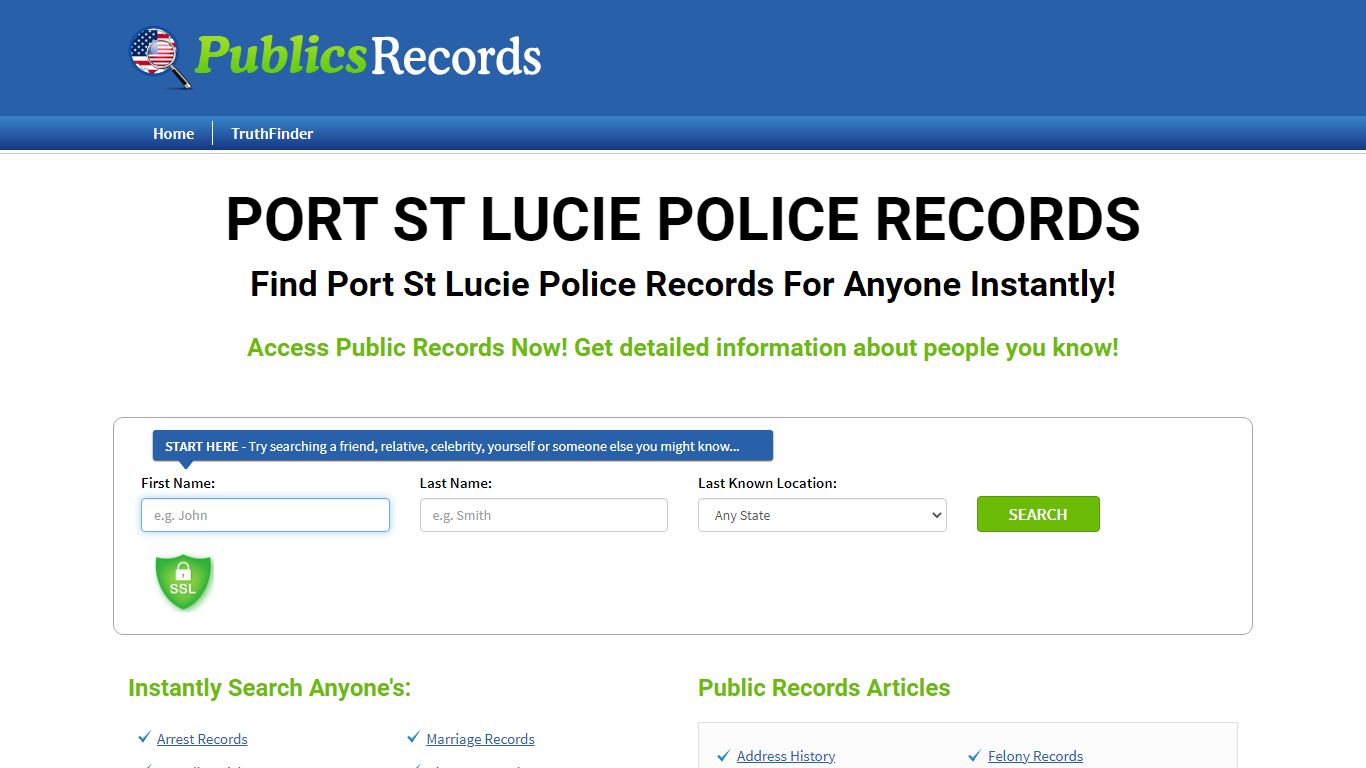Open the Arrest Records link

pyautogui.click(x=202, y=739)
